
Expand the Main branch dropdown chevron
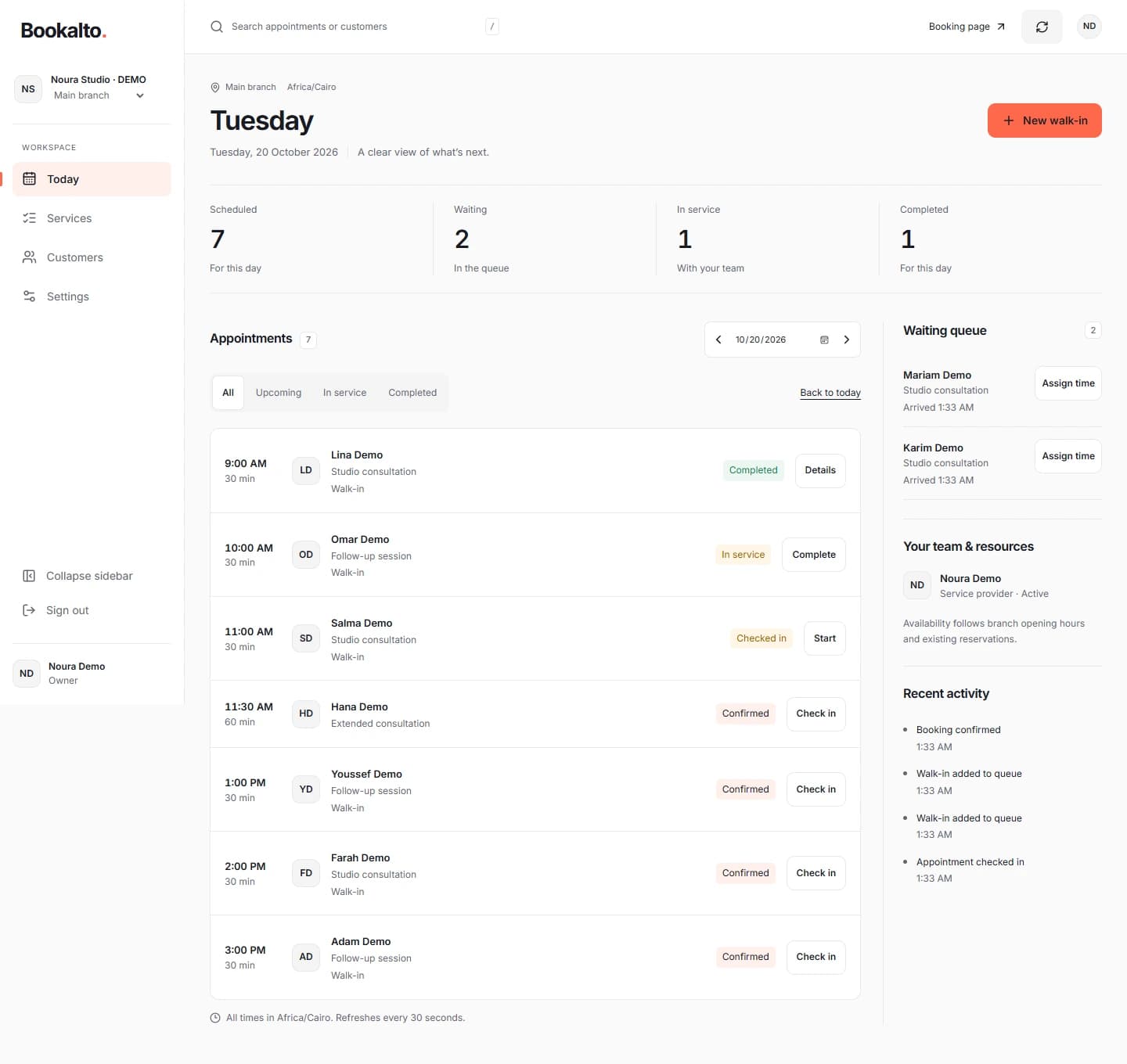pyautogui.click(x=140, y=95)
